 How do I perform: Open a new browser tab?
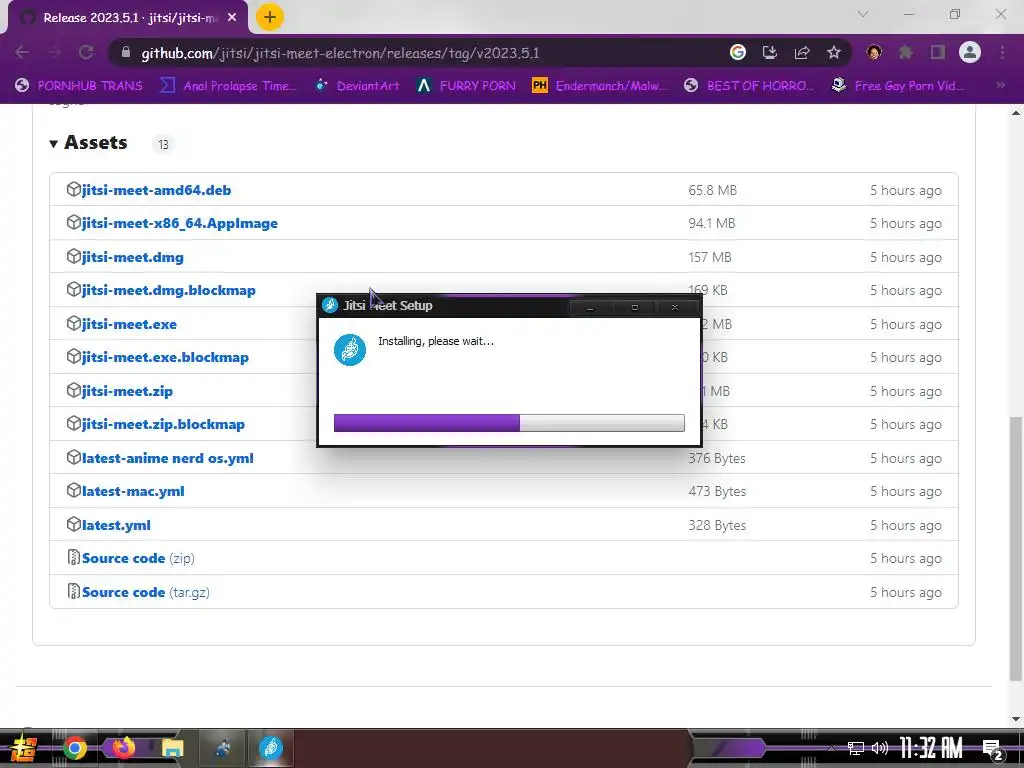(270, 17)
